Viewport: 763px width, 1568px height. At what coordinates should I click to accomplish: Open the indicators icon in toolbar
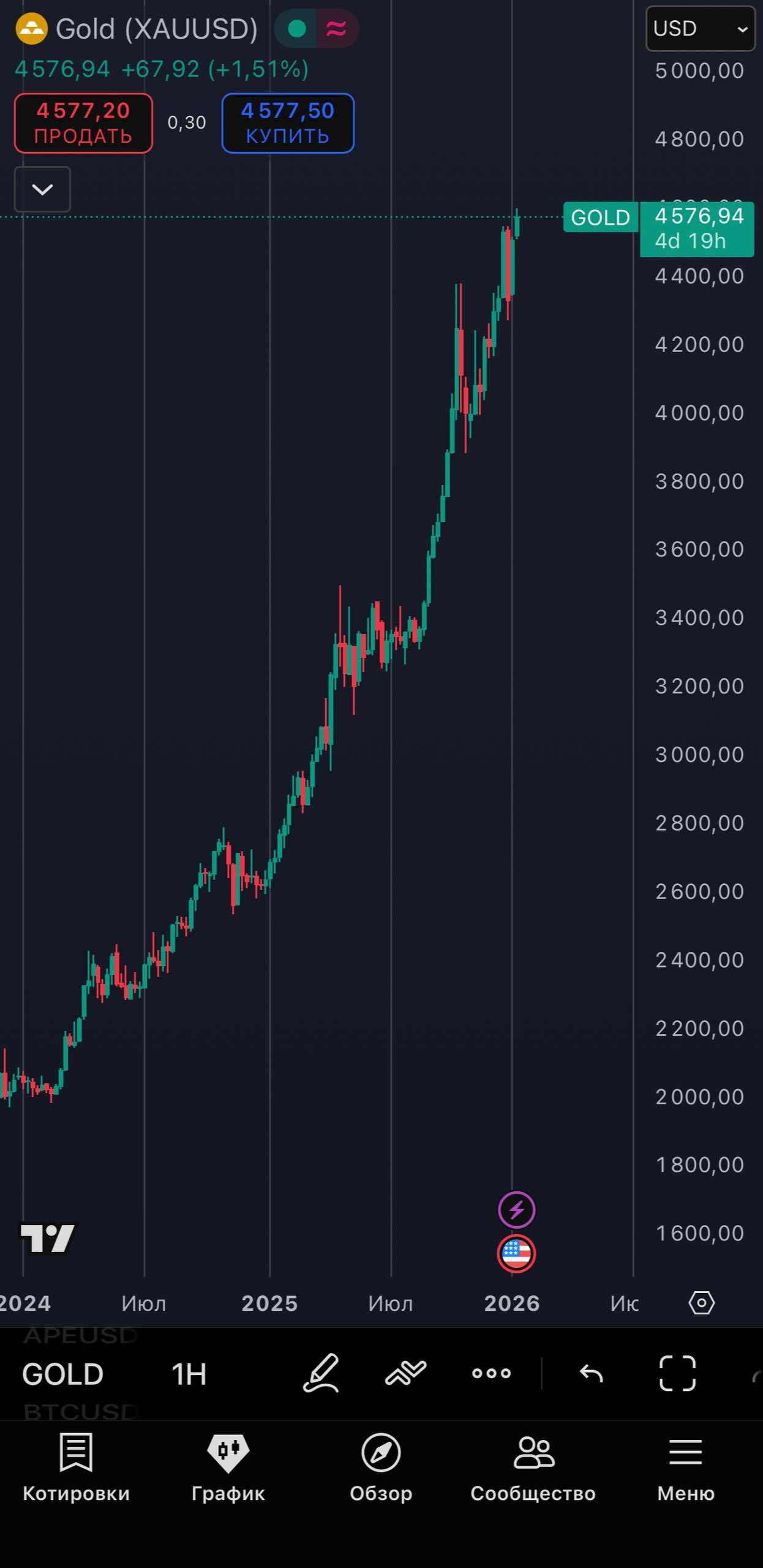(405, 1373)
